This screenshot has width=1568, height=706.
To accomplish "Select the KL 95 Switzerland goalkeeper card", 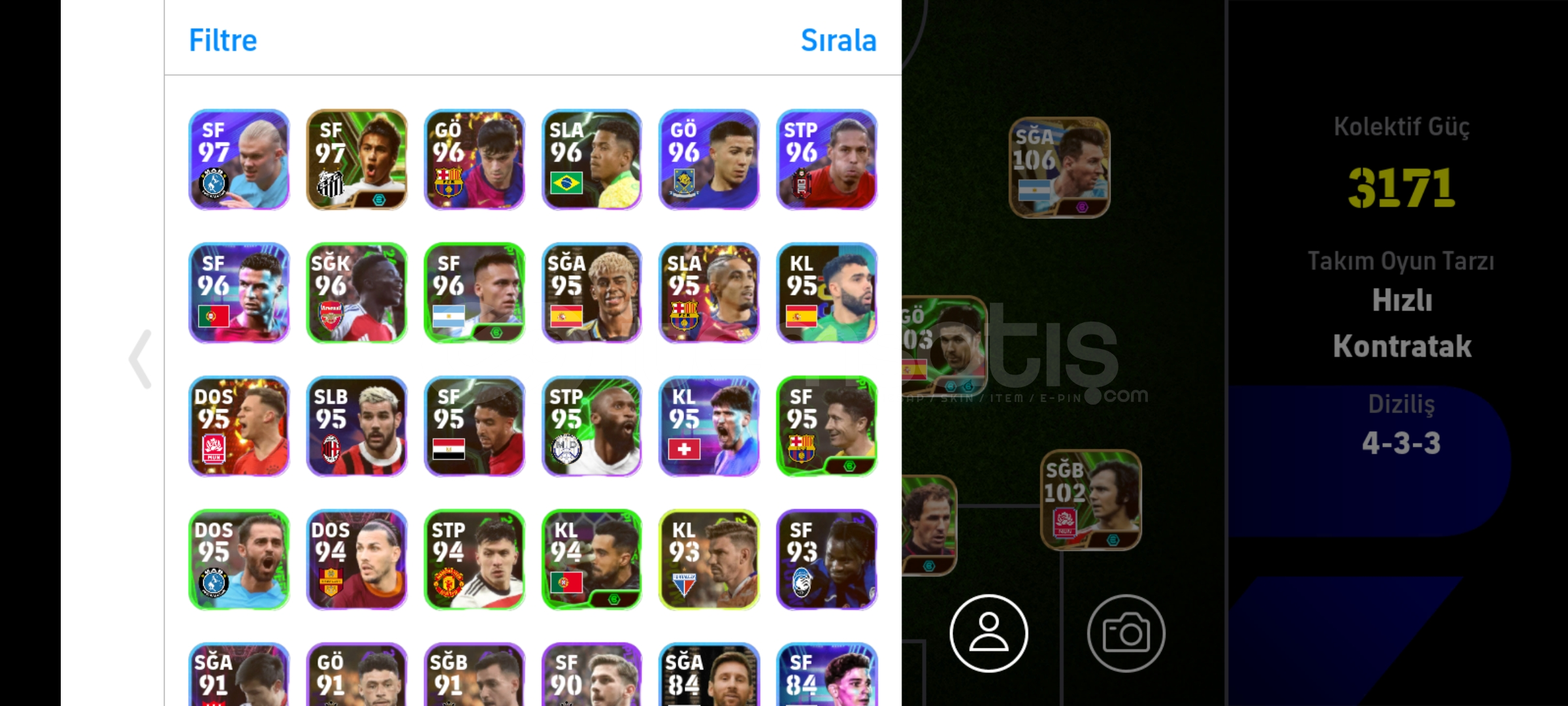I will pyautogui.click(x=710, y=426).
